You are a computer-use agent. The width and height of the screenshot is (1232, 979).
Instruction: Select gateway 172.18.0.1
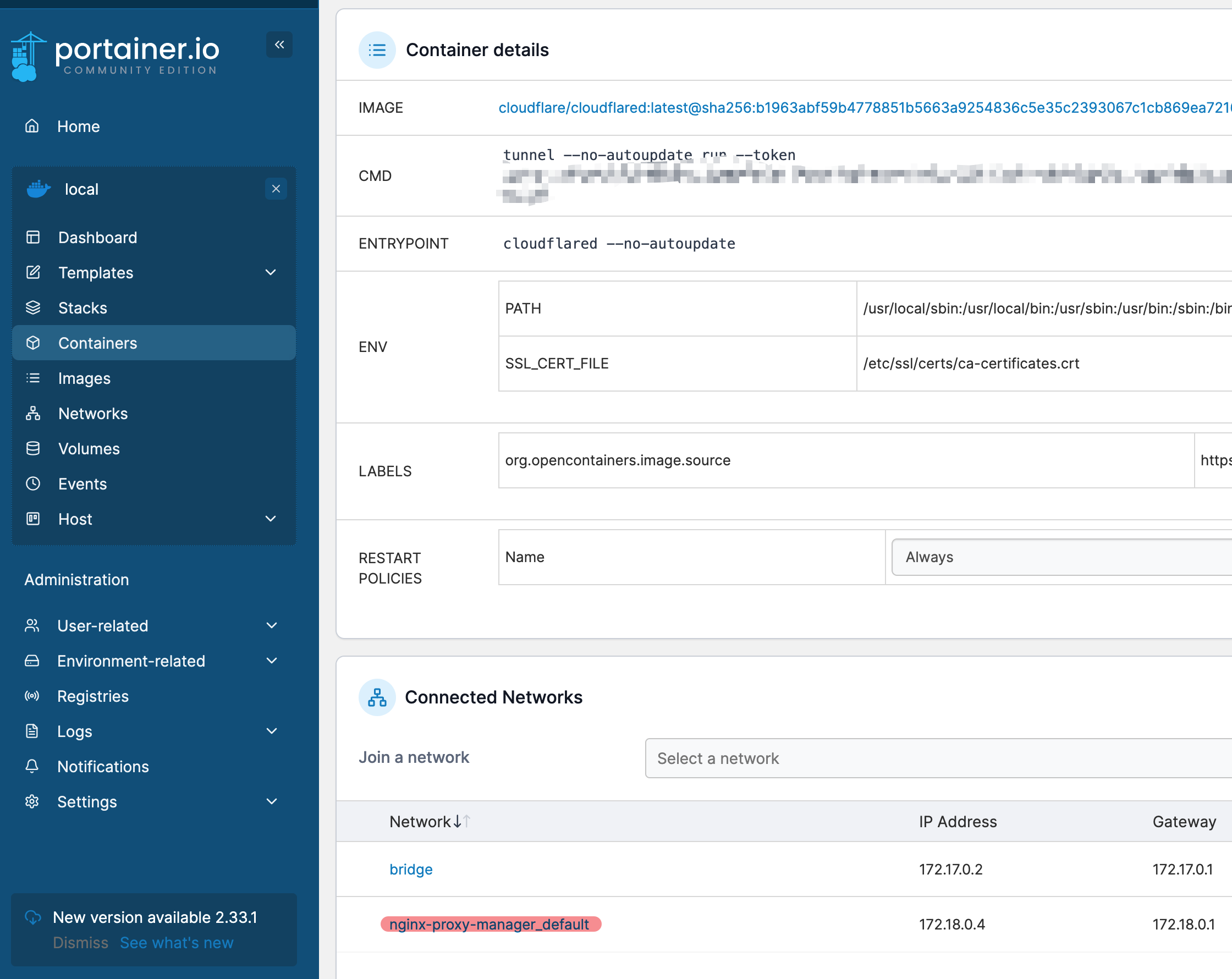pos(1184,924)
